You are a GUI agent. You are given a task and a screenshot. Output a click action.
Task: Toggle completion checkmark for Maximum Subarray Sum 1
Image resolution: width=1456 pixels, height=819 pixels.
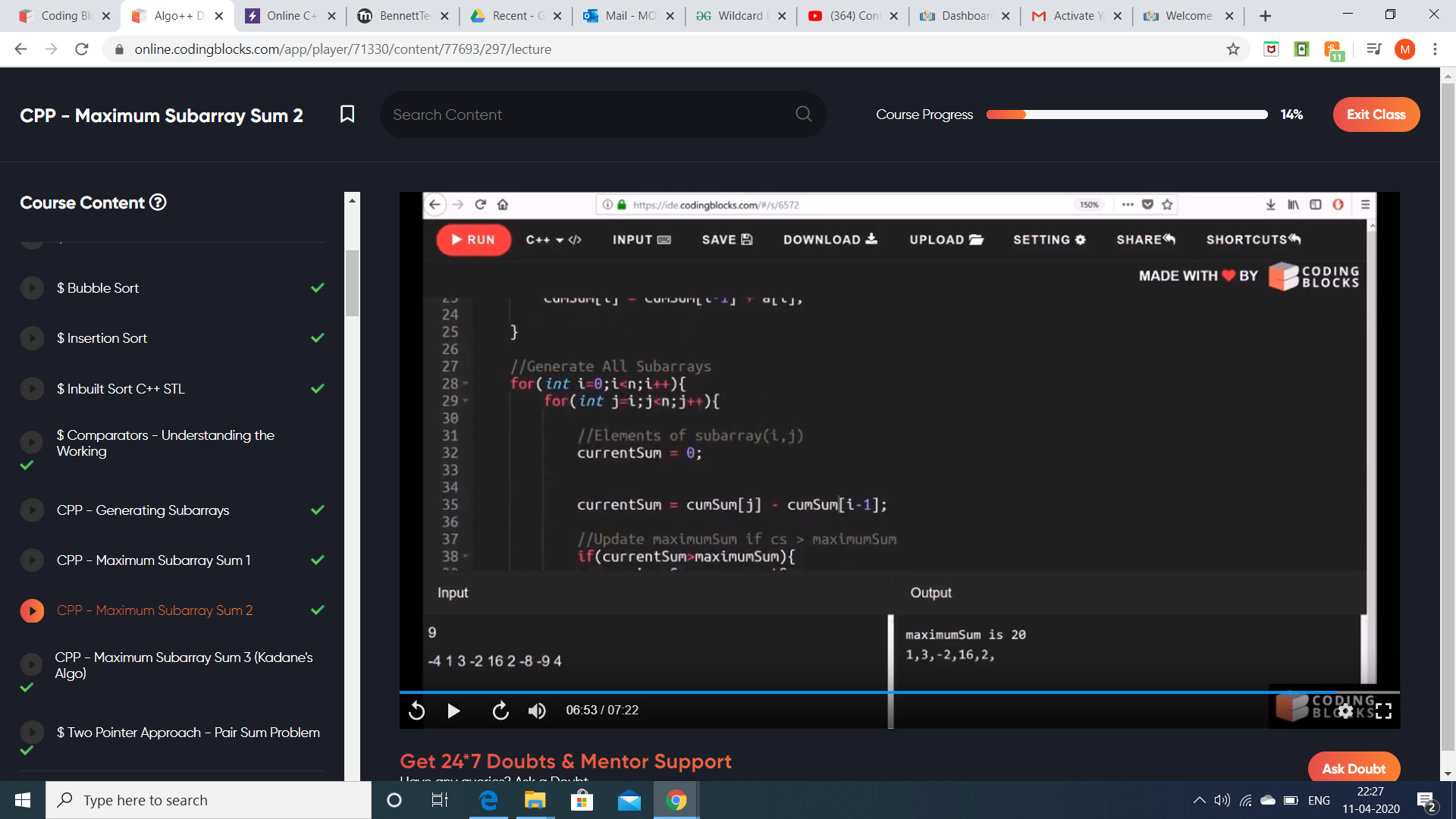tap(318, 560)
